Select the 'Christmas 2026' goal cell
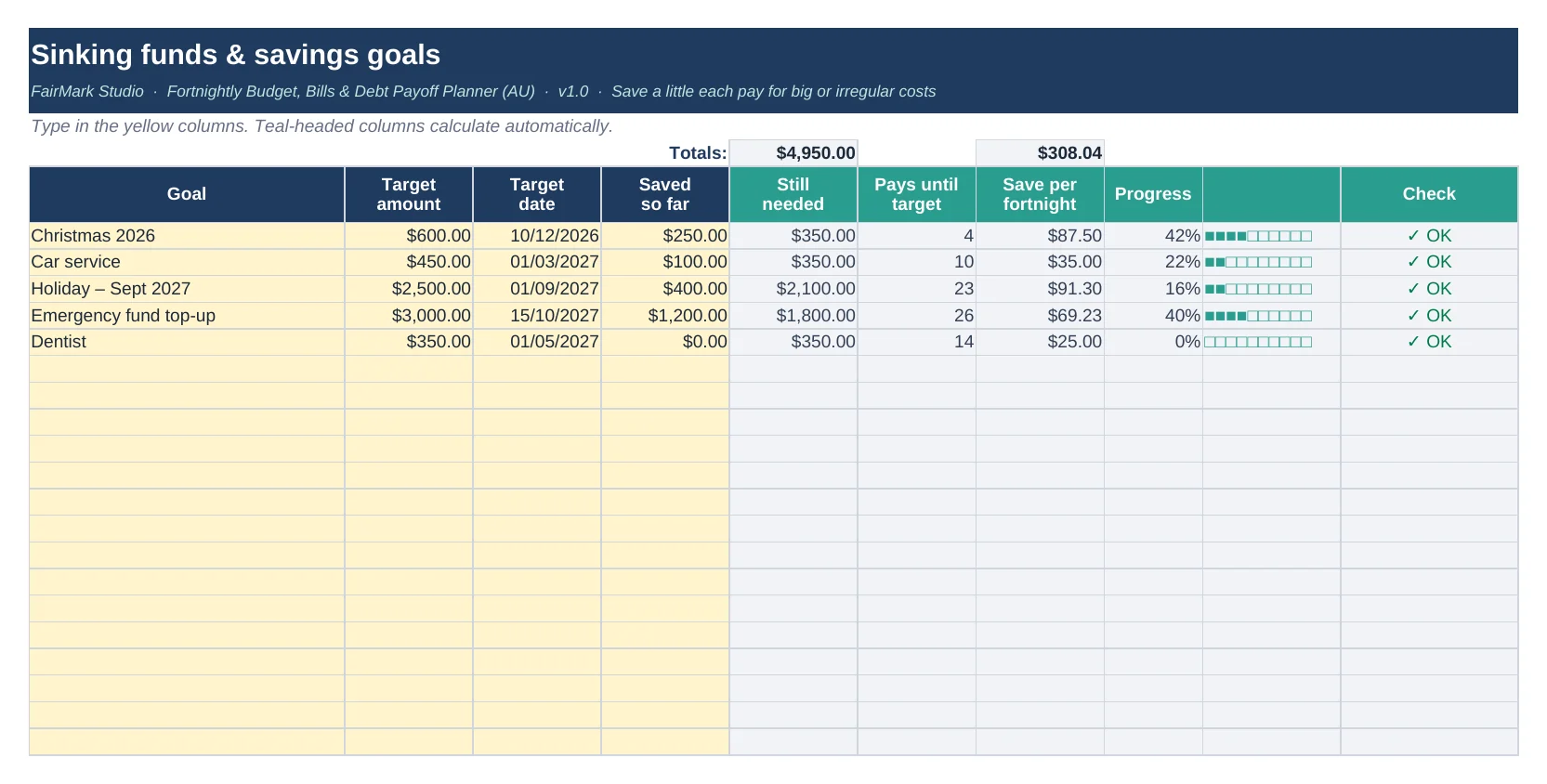Image resolution: width=1547 pixels, height=784 pixels. coord(187,236)
